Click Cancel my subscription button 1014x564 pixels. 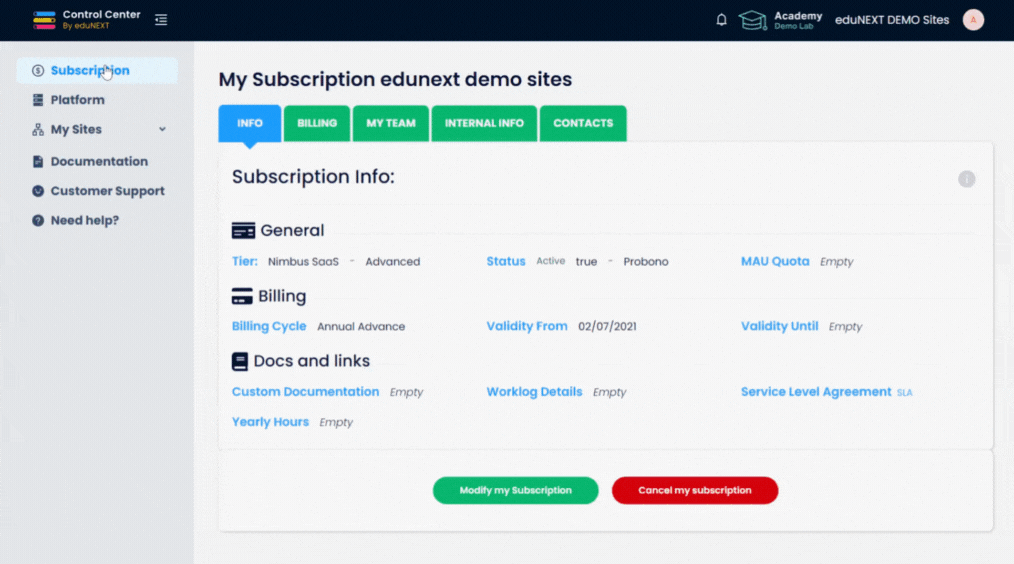point(695,490)
